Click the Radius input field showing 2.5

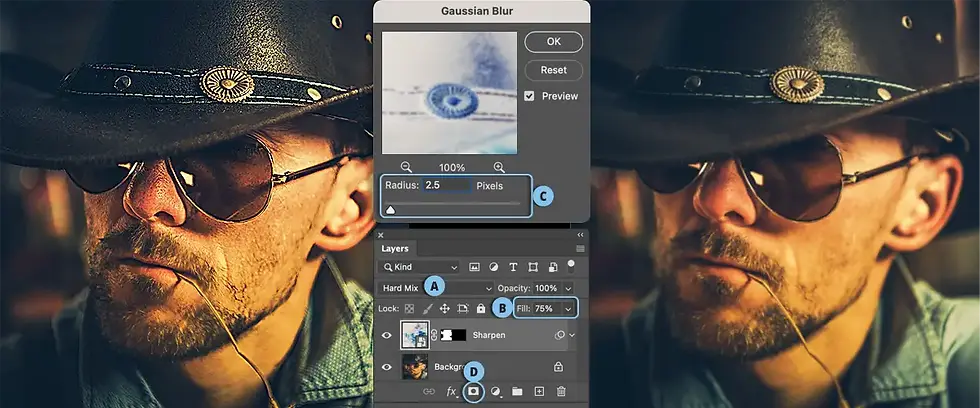[x=446, y=186]
